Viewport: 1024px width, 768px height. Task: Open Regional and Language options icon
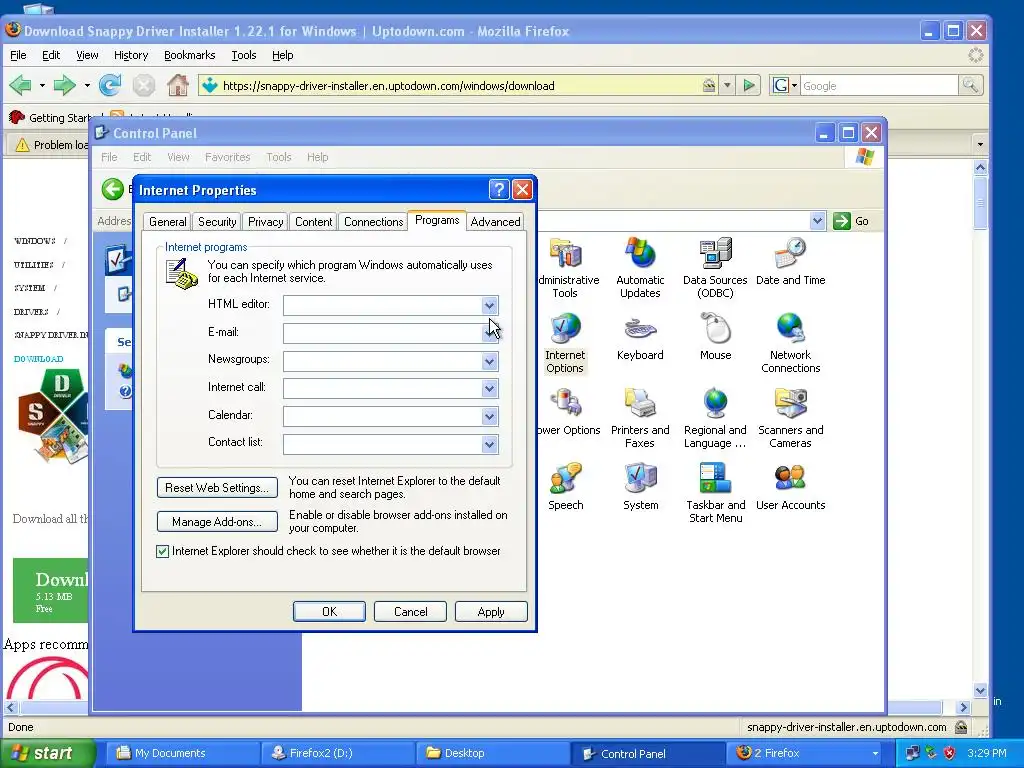click(x=715, y=418)
